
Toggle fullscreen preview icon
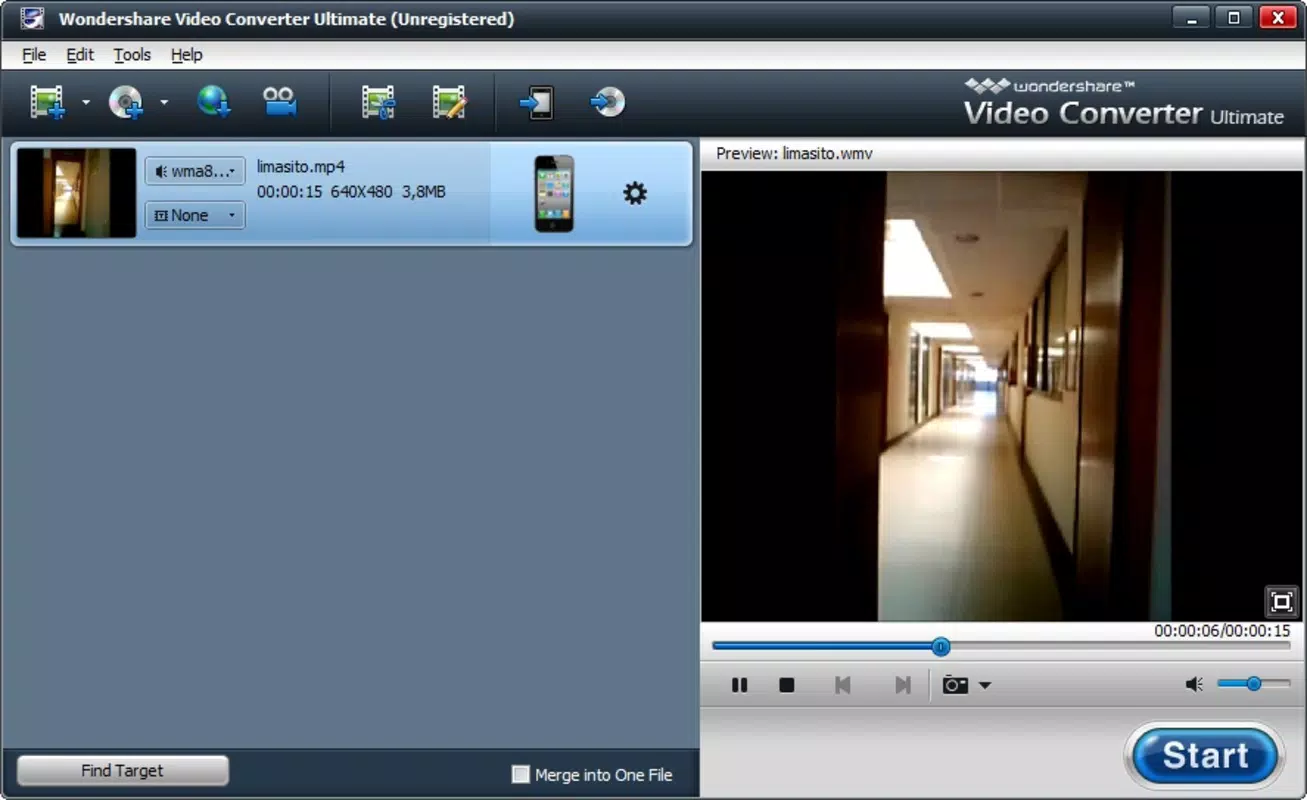pos(1281,601)
